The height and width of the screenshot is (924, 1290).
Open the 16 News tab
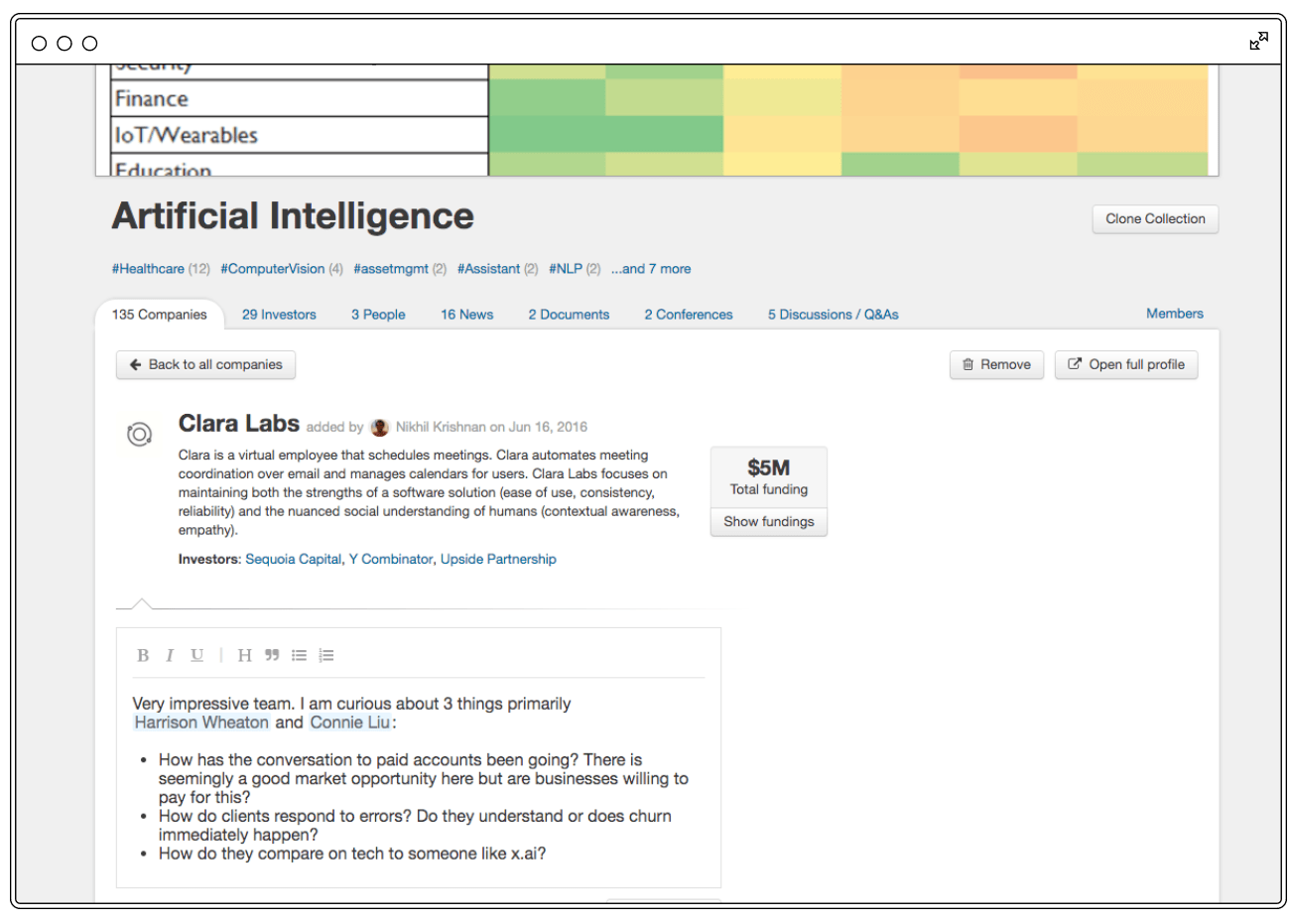coord(467,315)
